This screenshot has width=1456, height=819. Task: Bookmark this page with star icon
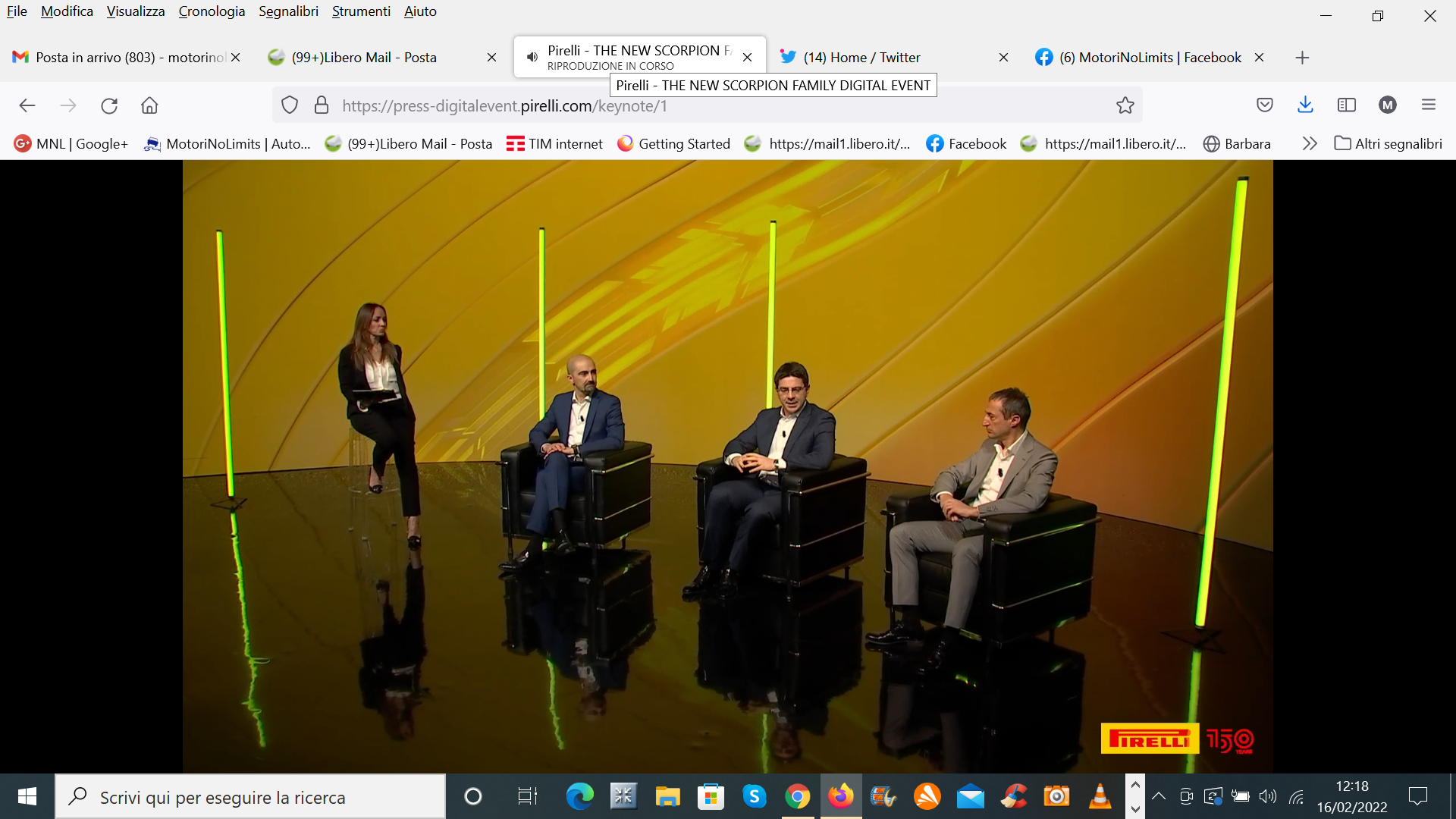1125,105
